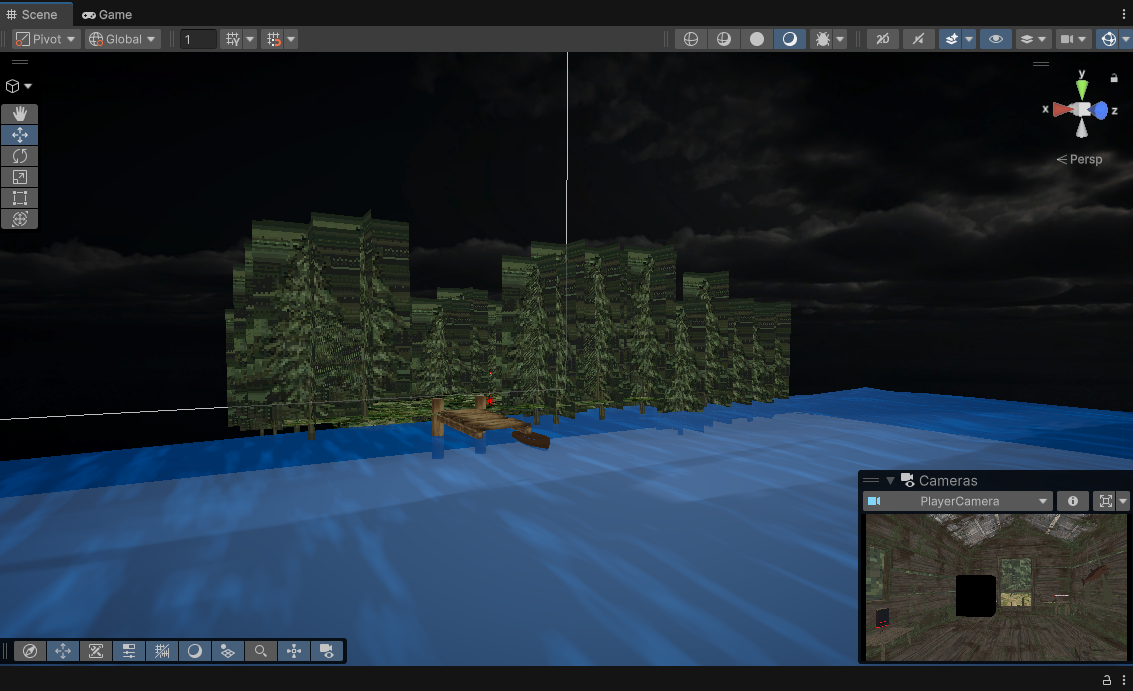Viewport: 1133px width, 691px height.
Task: Click the status bar lock icon
Action: coord(1106,679)
